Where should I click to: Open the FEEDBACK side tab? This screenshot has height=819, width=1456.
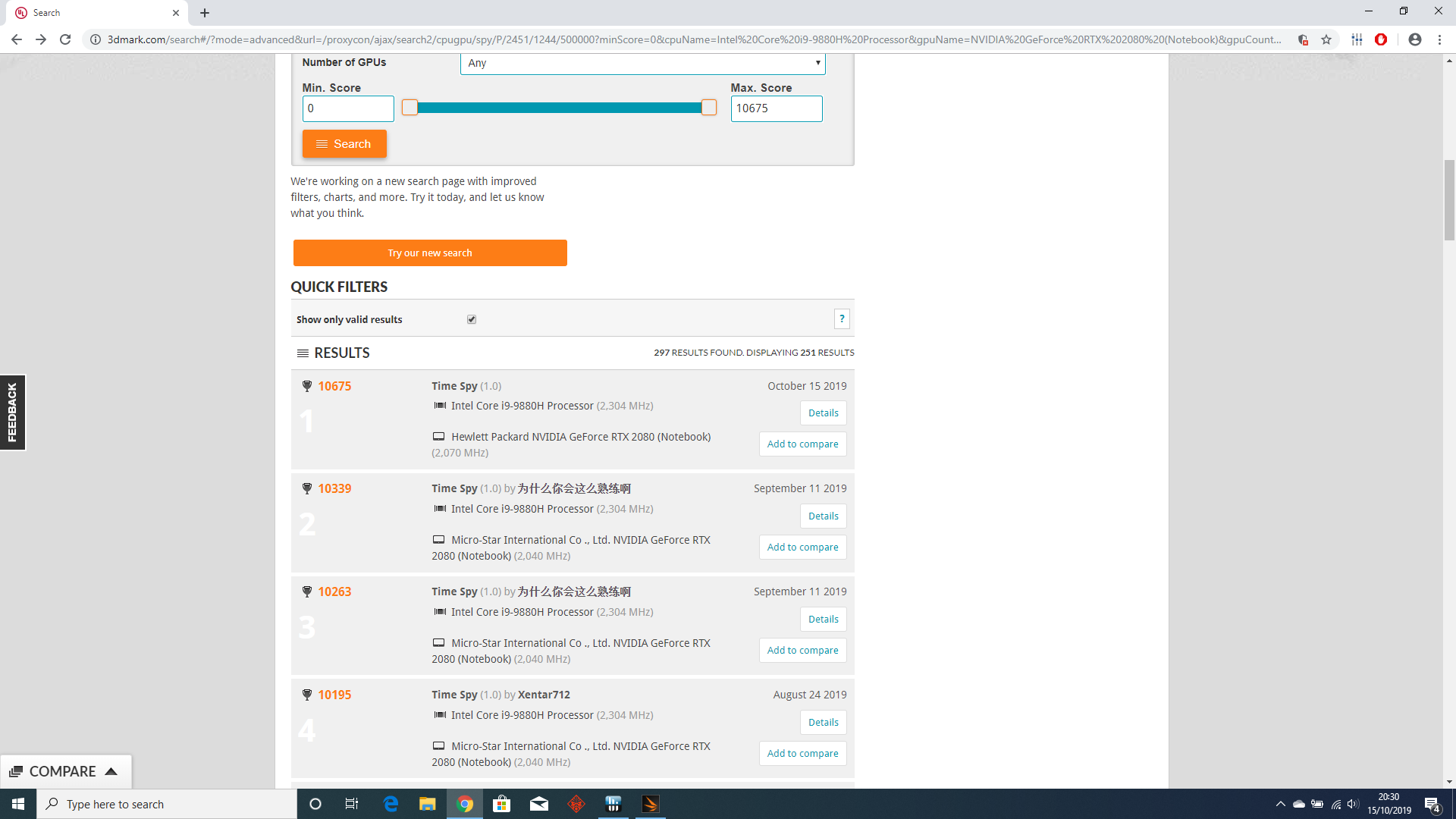pyautogui.click(x=12, y=413)
